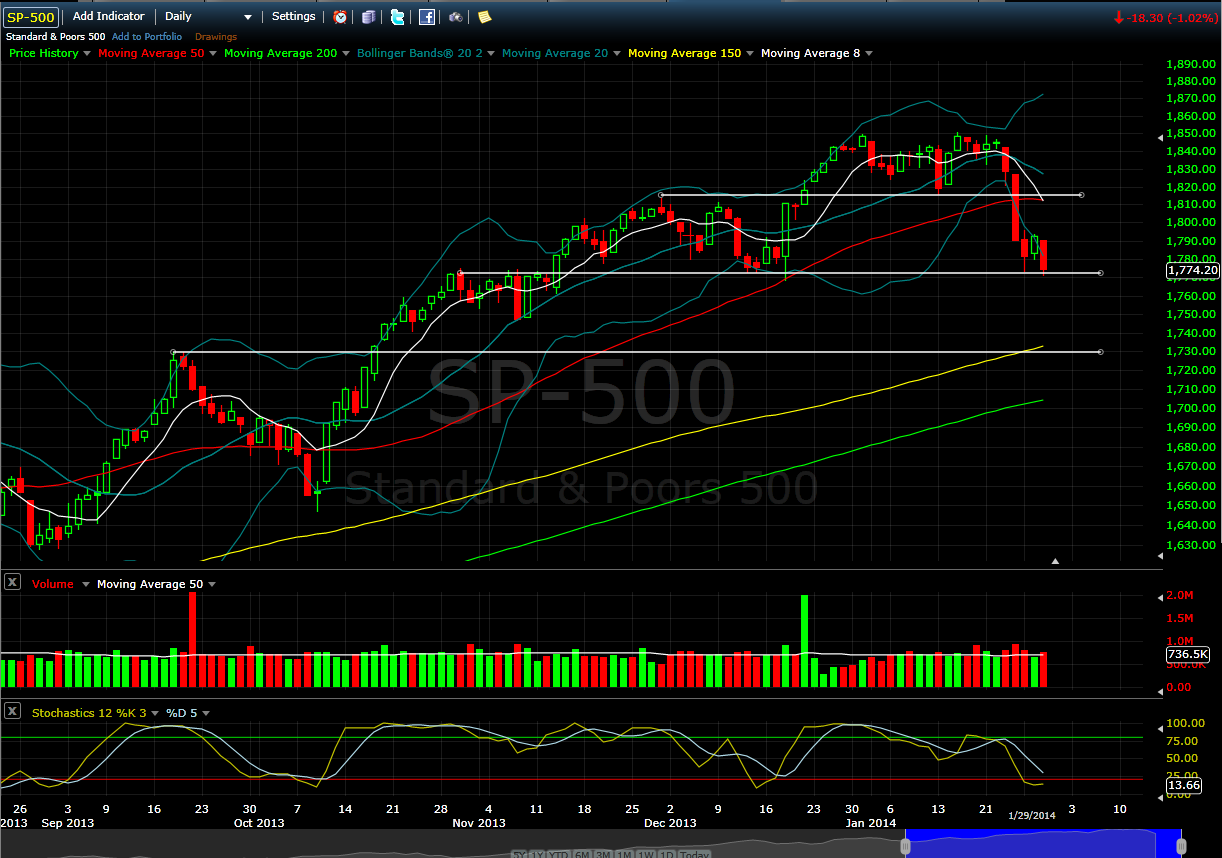This screenshot has height=858, width=1222.
Task: Expand the Moving Average 20 dropdown
Action: pyautogui.click(x=617, y=54)
